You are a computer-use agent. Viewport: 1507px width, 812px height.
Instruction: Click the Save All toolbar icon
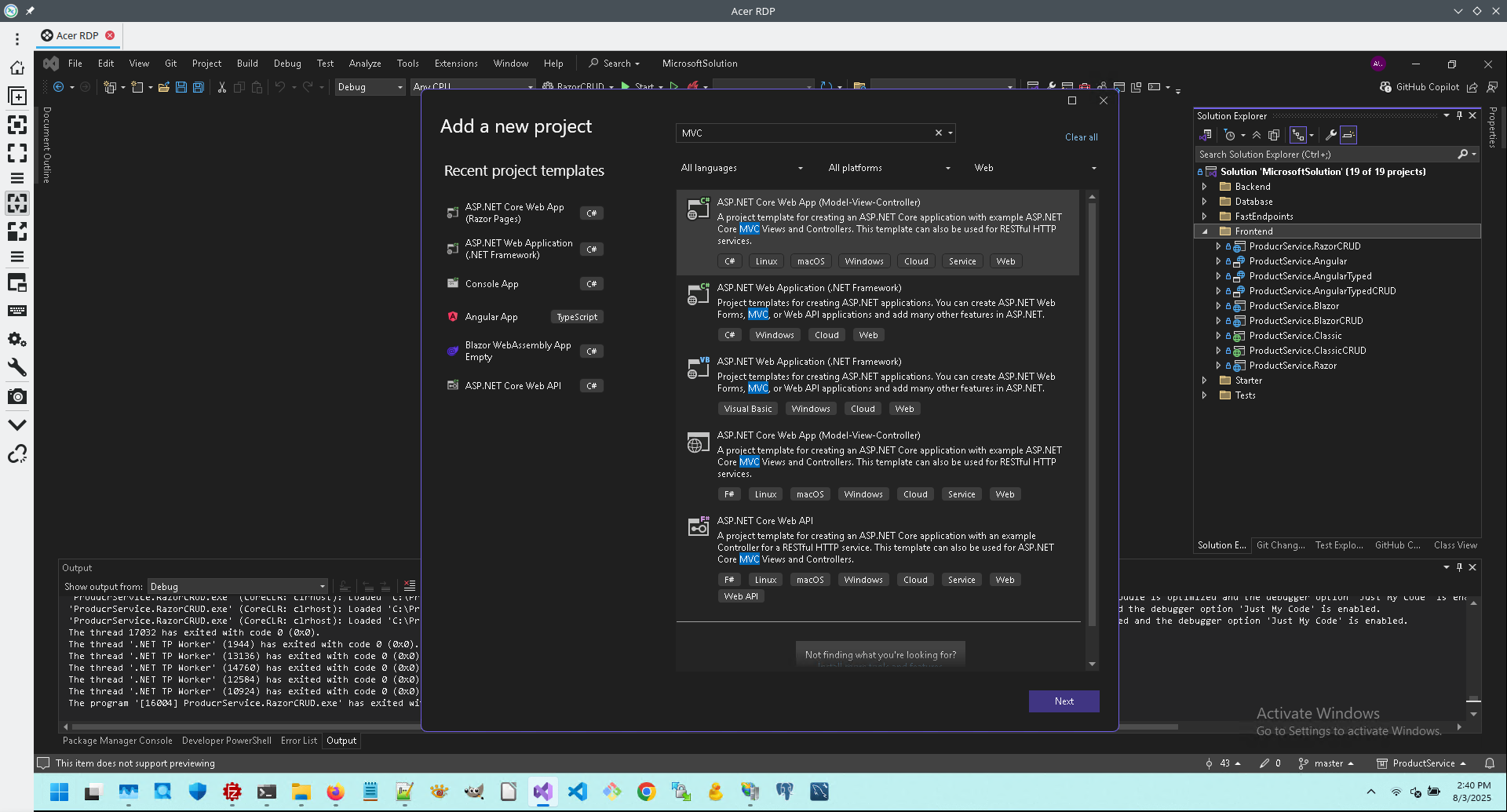click(x=199, y=87)
